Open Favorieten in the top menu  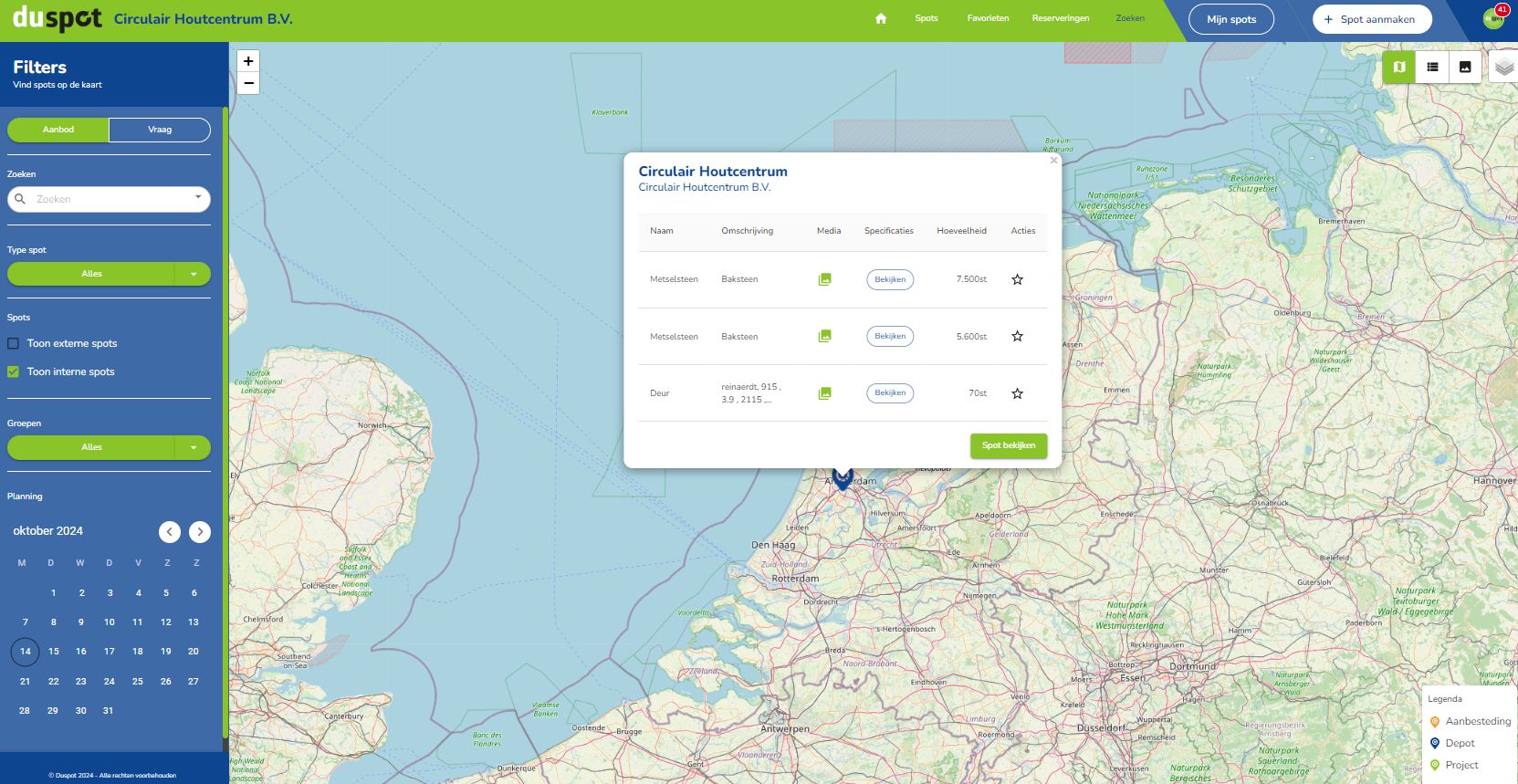pyautogui.click(x=988, y=18)
